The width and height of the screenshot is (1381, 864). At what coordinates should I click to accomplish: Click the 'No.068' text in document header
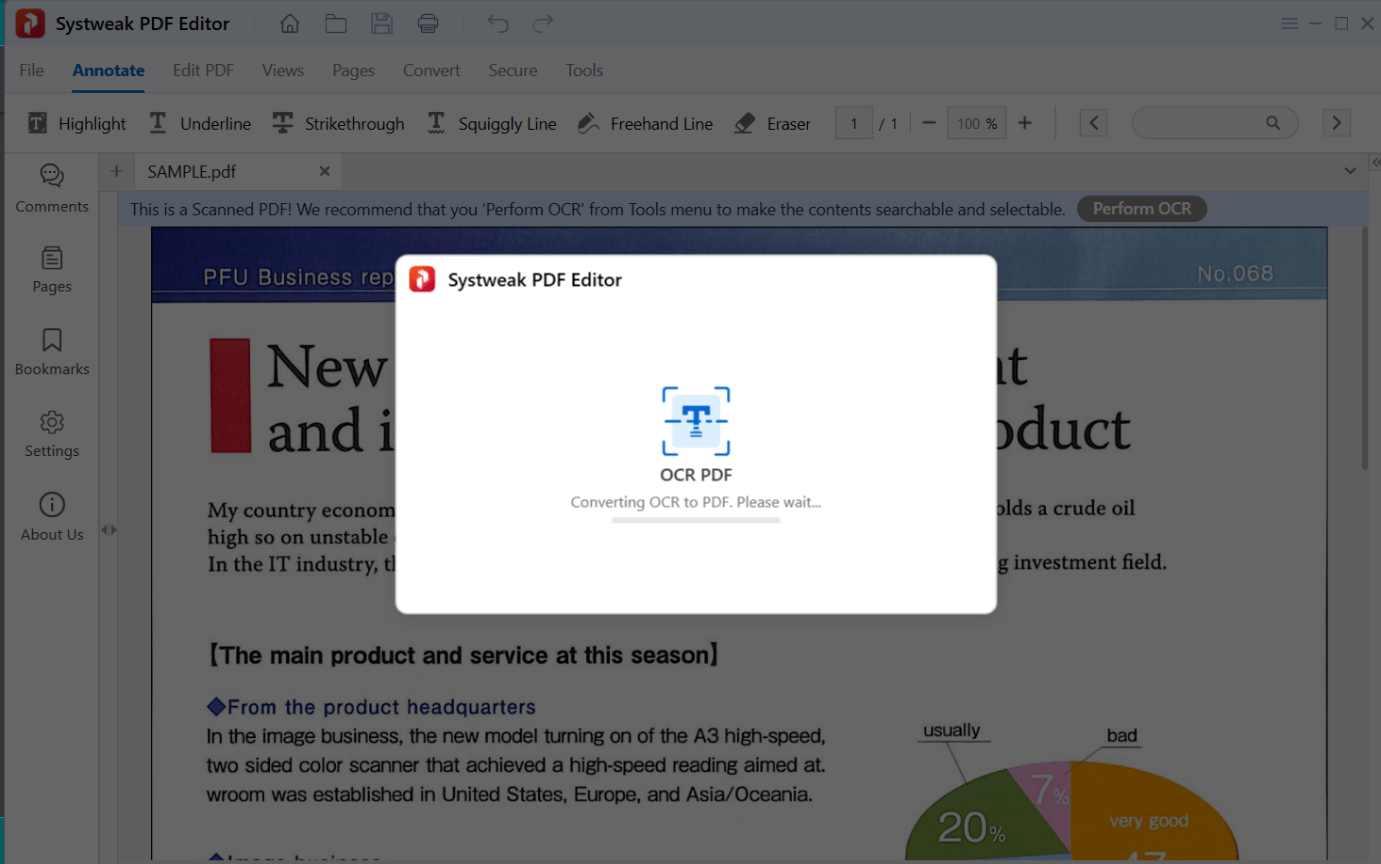[1235, 273]
